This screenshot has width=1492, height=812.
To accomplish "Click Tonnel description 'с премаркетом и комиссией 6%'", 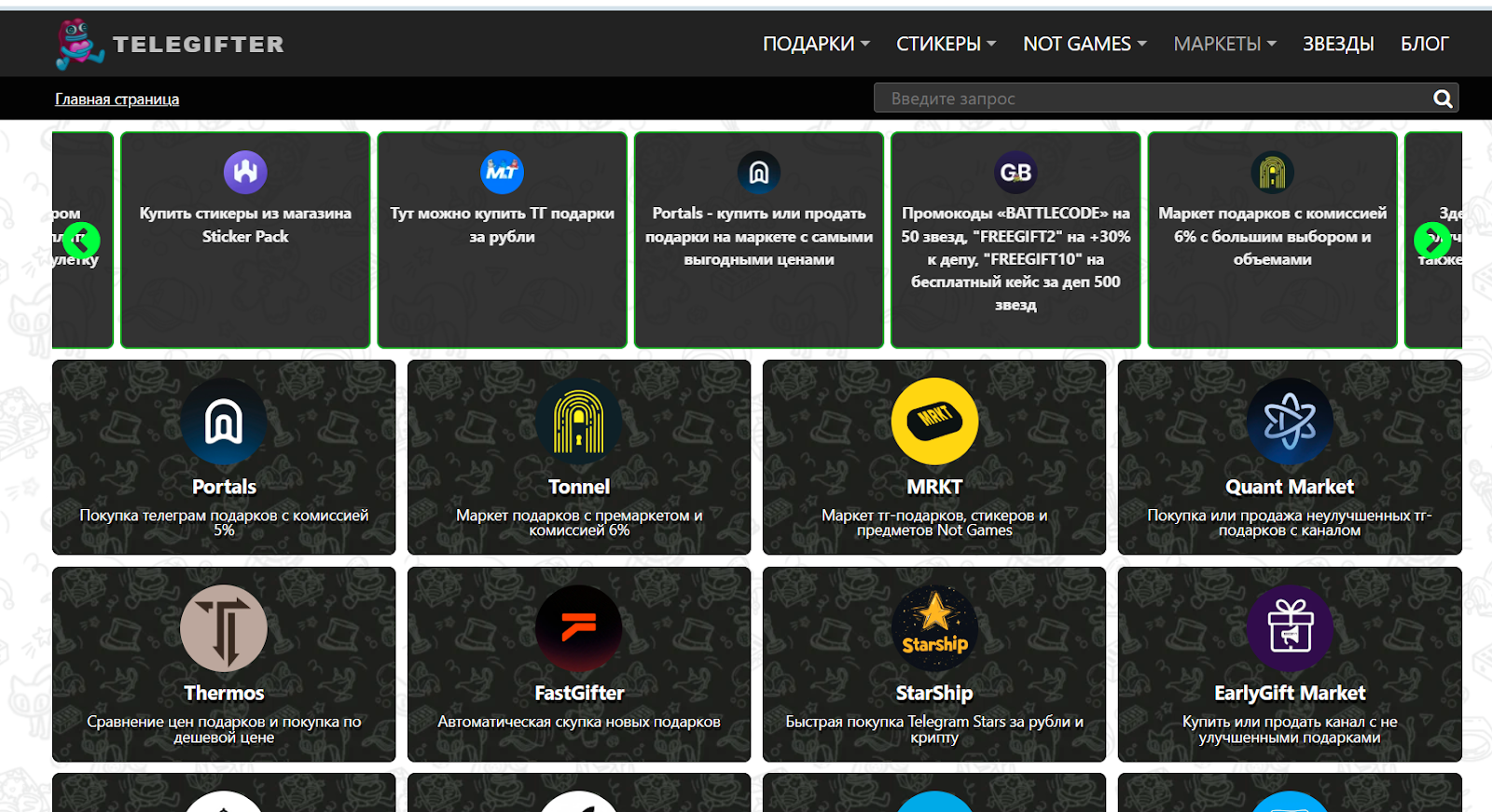I will [579, 522].
